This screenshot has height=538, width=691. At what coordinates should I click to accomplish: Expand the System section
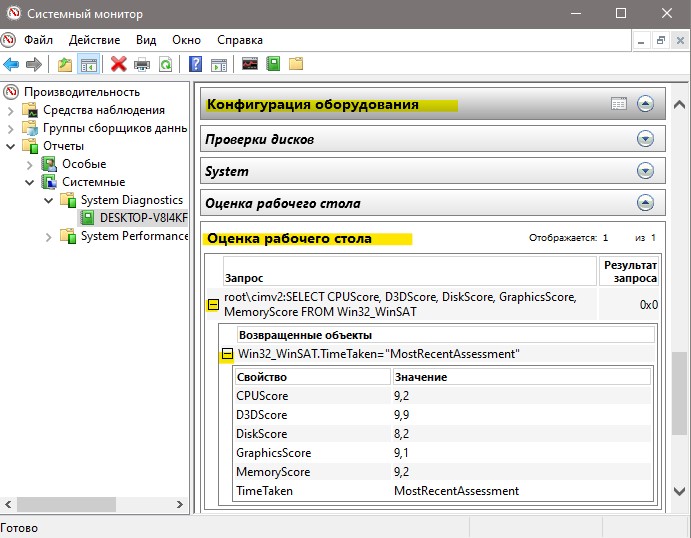(645, 171)
